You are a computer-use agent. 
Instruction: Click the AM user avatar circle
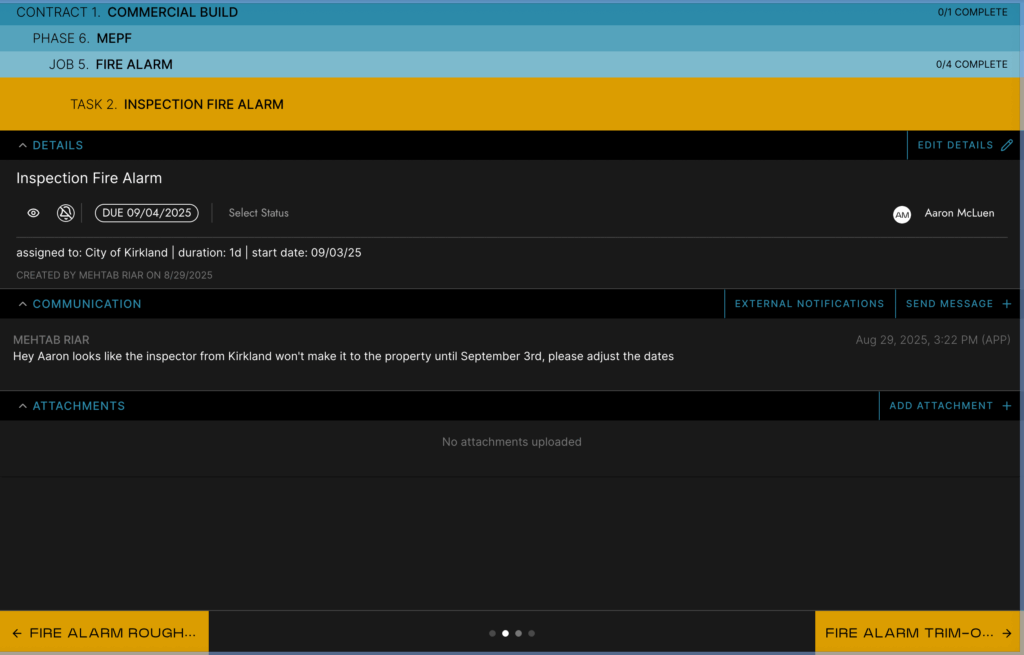[902, 214]
